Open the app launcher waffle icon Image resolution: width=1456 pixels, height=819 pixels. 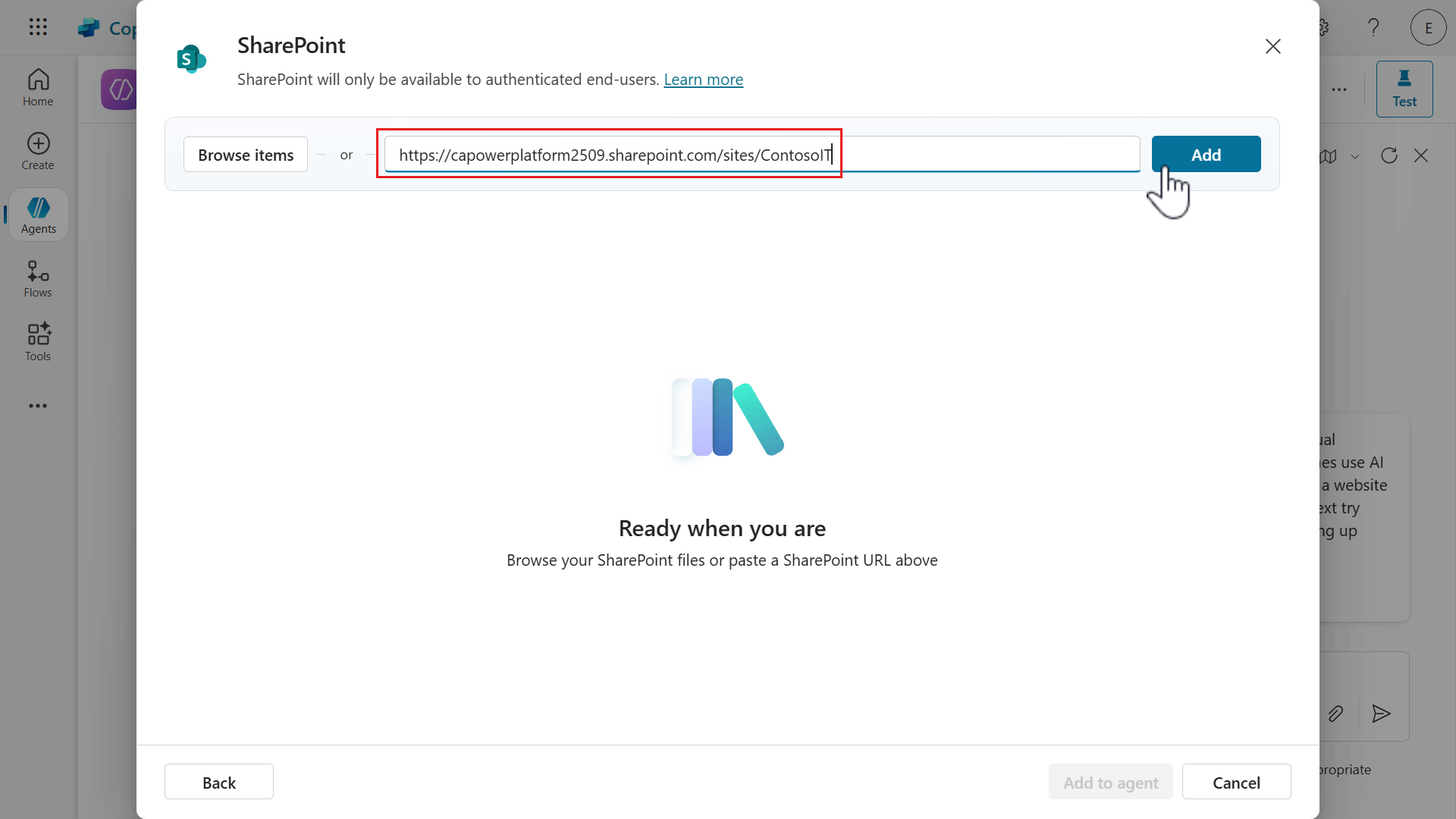click(x=38, y=27)
